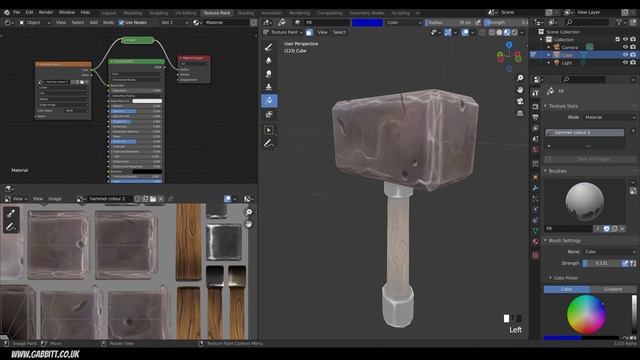
Task: Switch to the Texture Paint workspace tab
Action: click(217, 13)
